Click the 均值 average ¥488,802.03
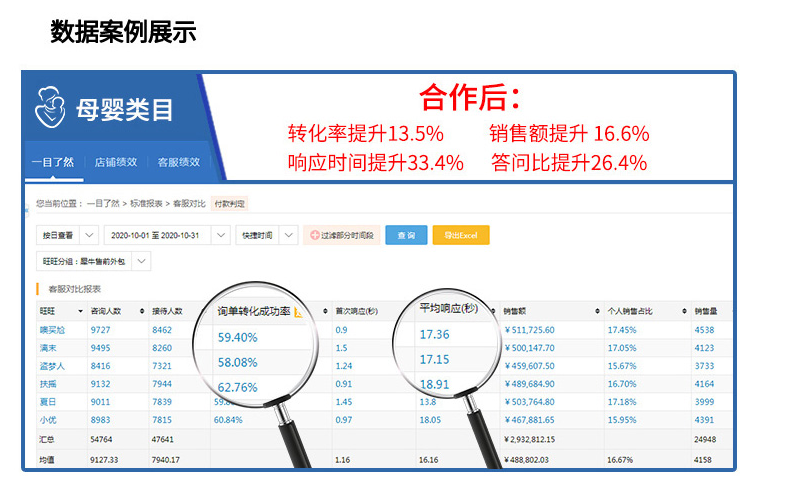This screenshot has height=480, width=795. click(x=526, y=460)
